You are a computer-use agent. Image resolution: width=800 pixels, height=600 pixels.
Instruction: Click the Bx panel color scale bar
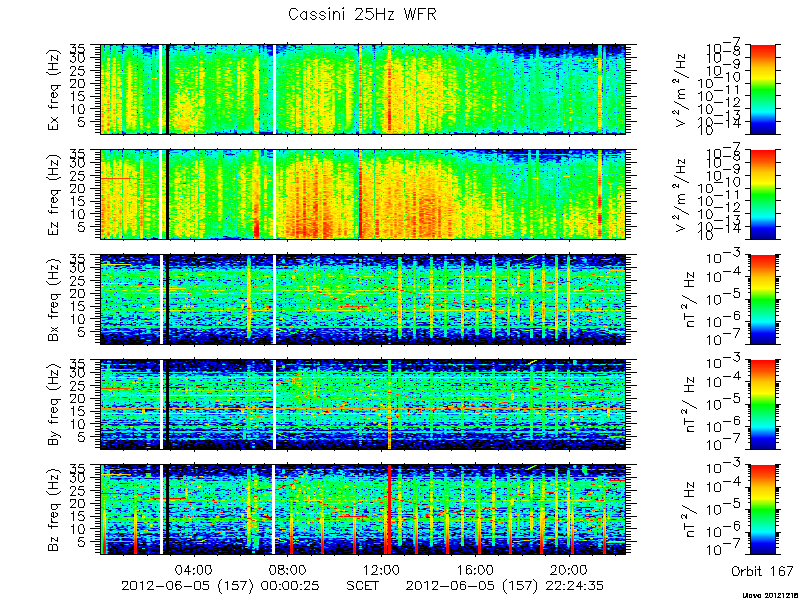coord(762,299)
